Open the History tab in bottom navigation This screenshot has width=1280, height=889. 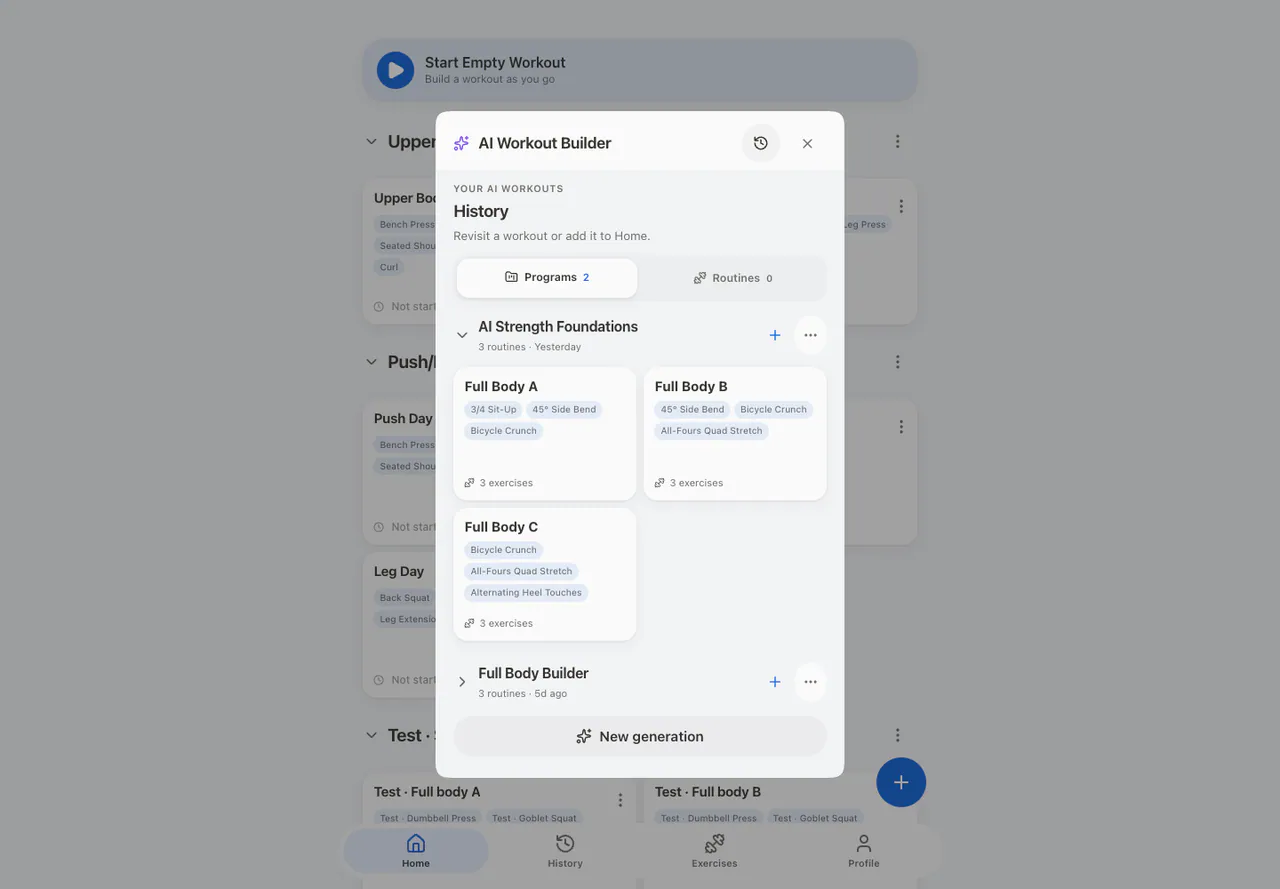coord(565,851)
